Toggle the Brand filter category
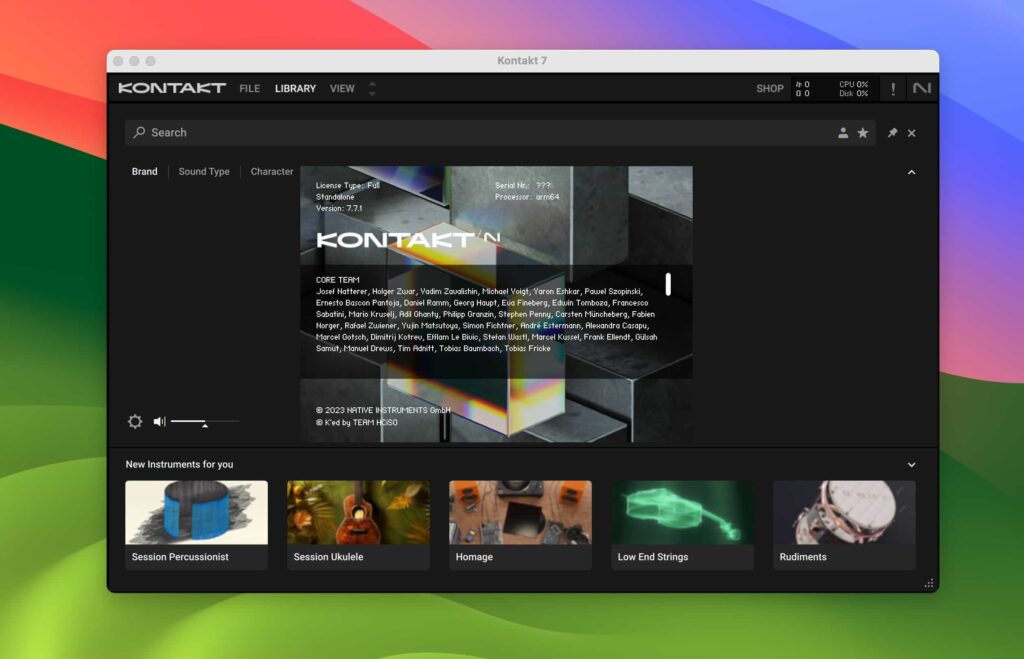The height and width of the screenshot is (659, 1024). (x=143, y=171)
